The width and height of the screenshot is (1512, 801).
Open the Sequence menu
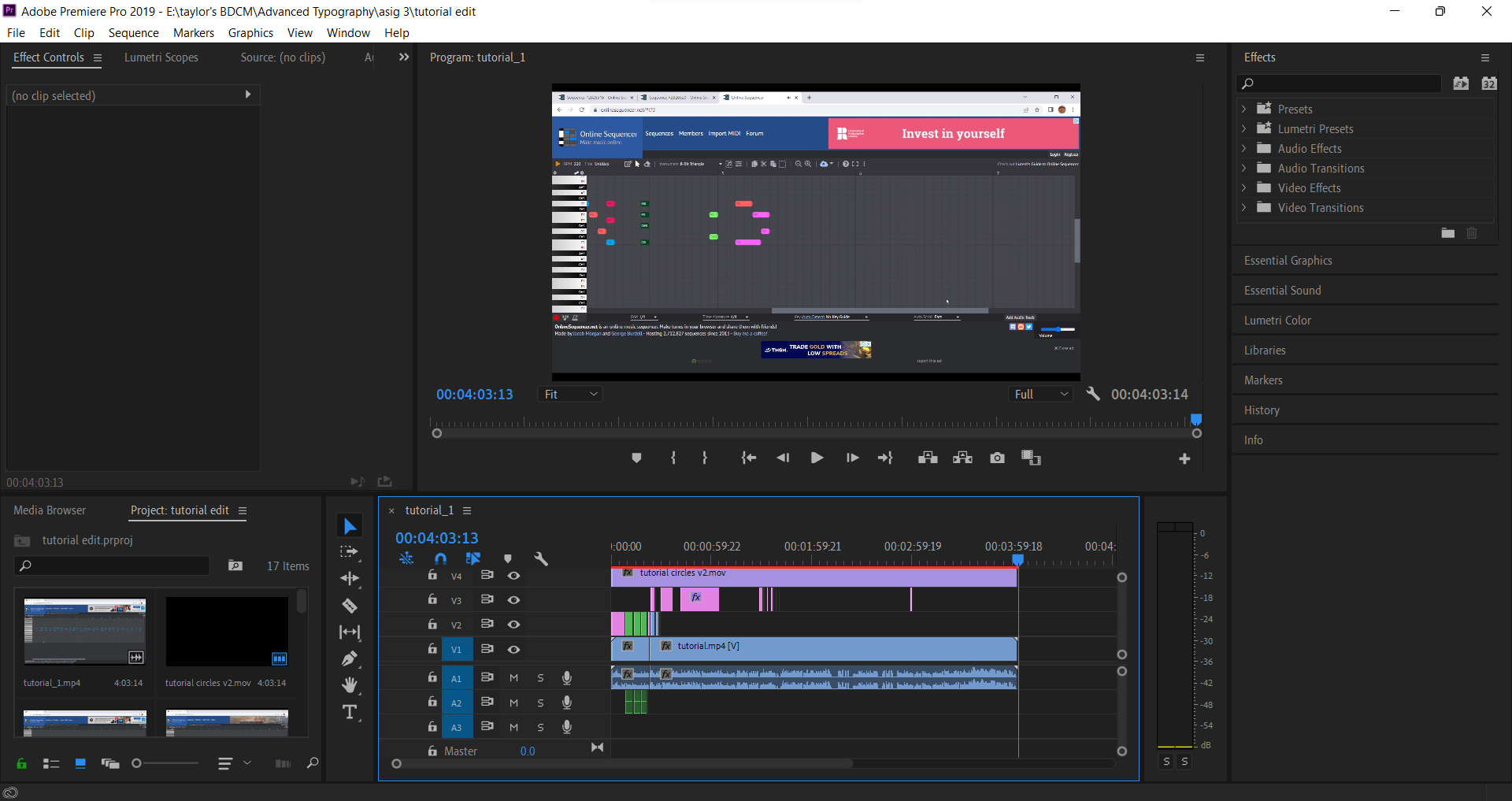[x=134, y=32]
